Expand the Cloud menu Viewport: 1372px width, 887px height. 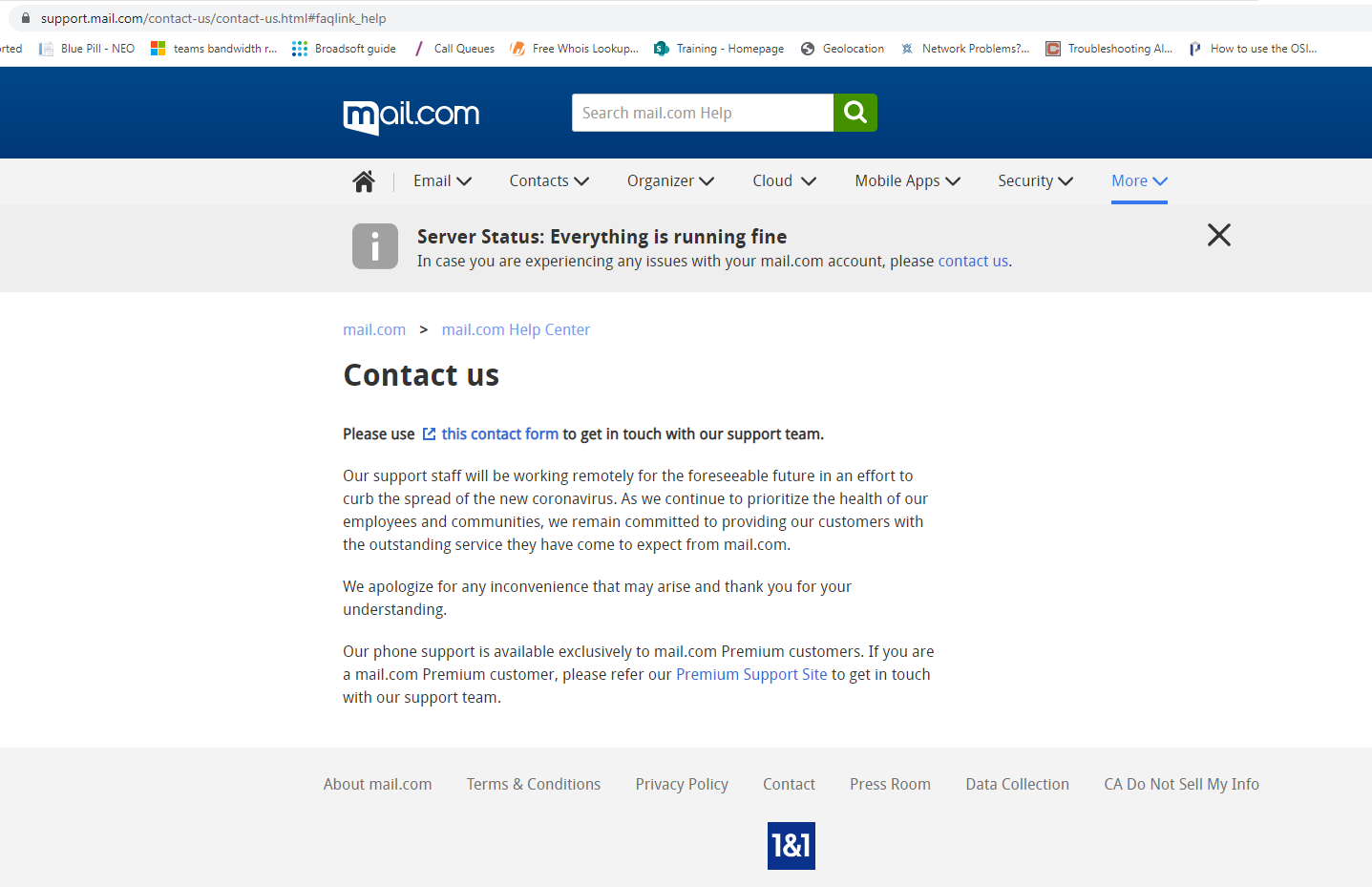[784, 181]
